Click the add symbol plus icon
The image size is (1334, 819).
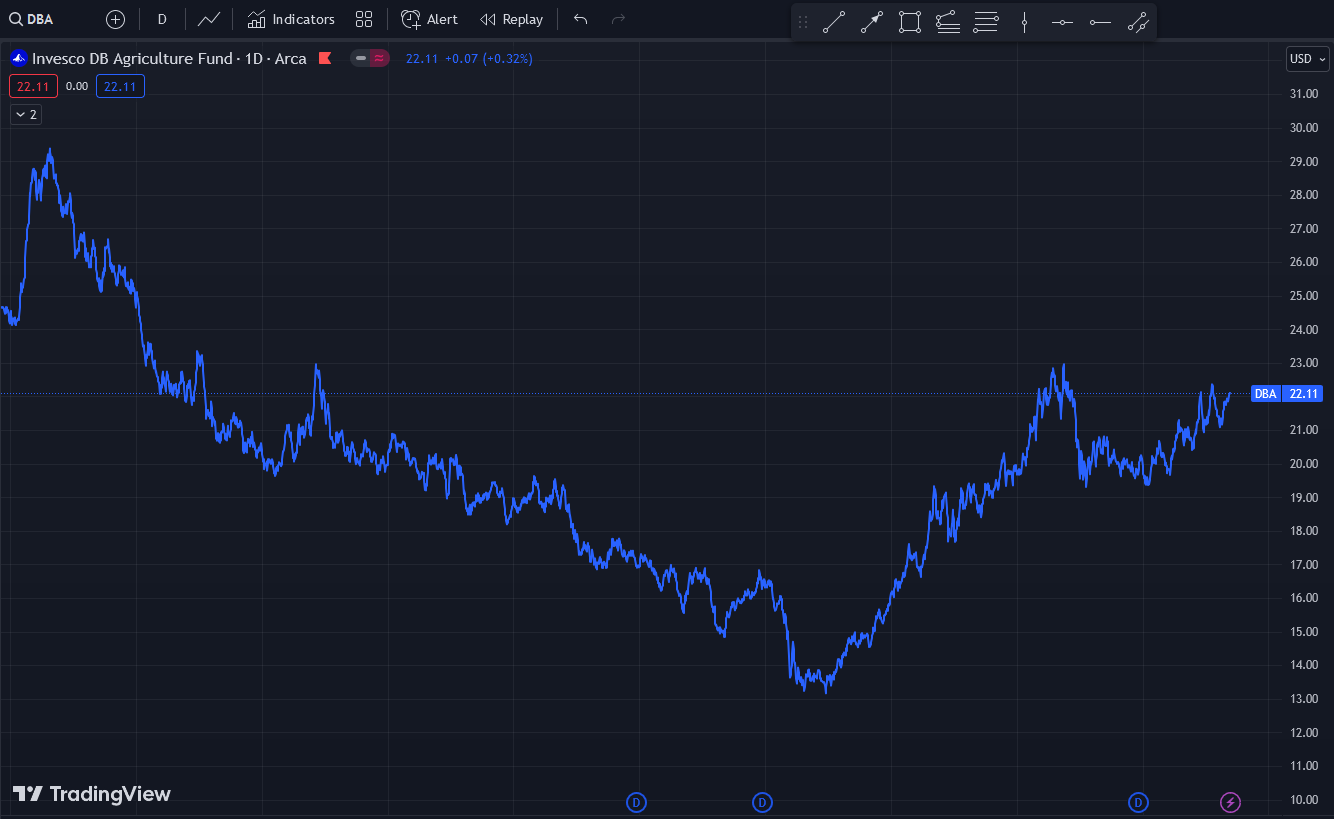[x=115, y=19]
